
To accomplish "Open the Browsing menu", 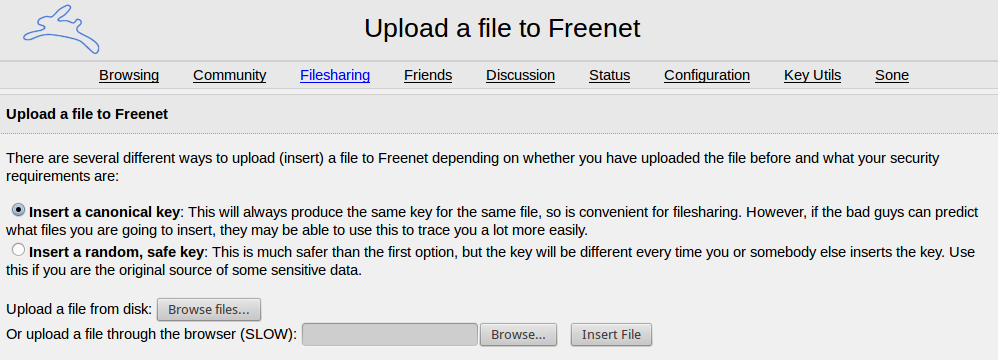I will [x=129, y=75].
